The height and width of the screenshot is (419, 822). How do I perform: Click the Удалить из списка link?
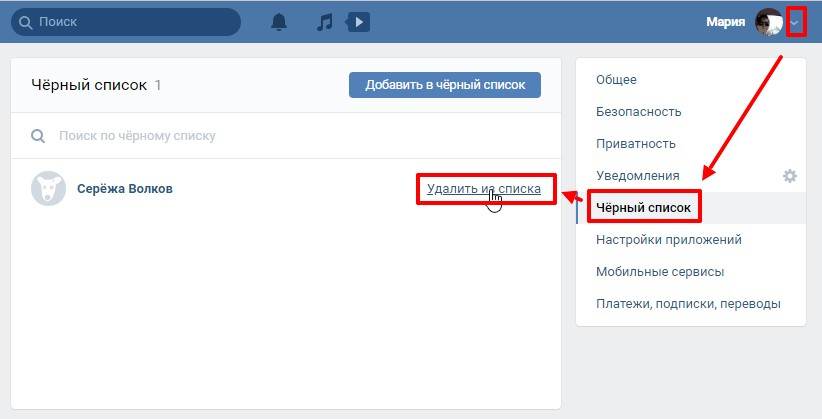(x=484, y=189)
